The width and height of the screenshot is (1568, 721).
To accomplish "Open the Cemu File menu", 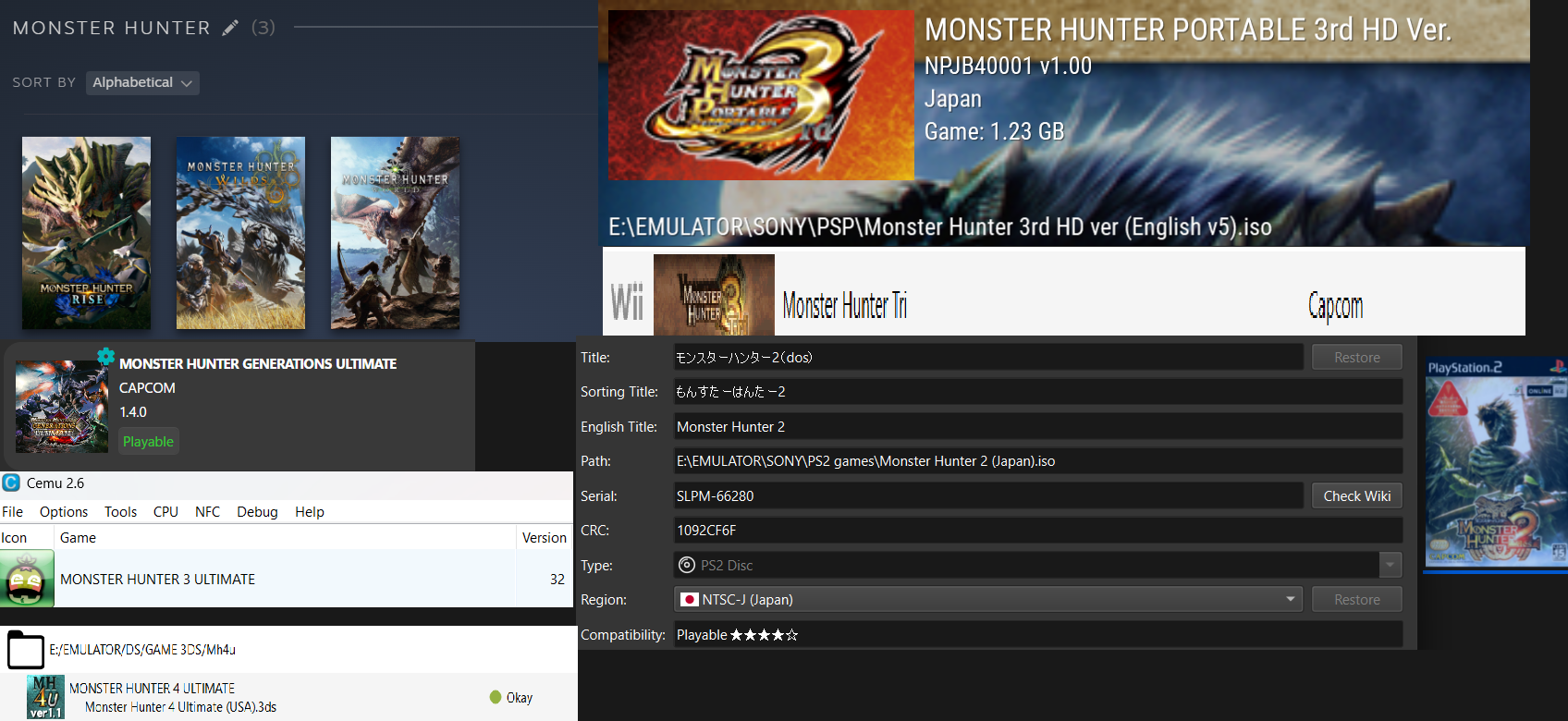I will pos(13,512).
